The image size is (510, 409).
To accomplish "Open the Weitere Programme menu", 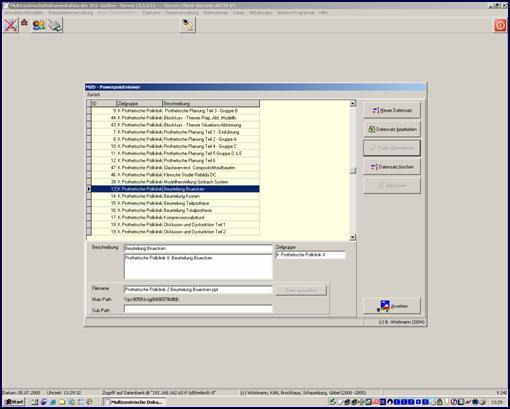I will (x=295, y=13).
